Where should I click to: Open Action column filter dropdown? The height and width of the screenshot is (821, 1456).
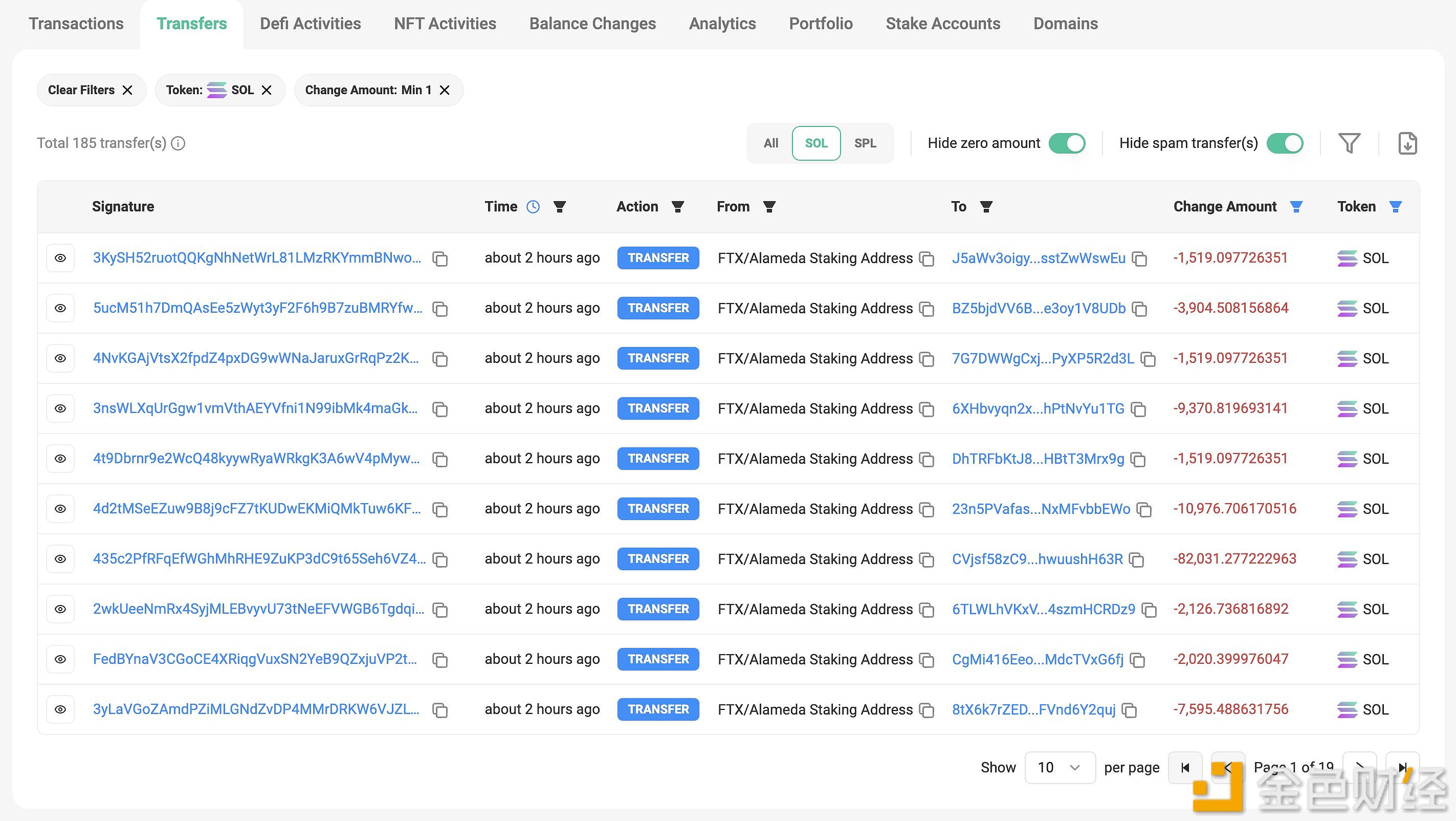pyautogui.click(x=678, y=207)
